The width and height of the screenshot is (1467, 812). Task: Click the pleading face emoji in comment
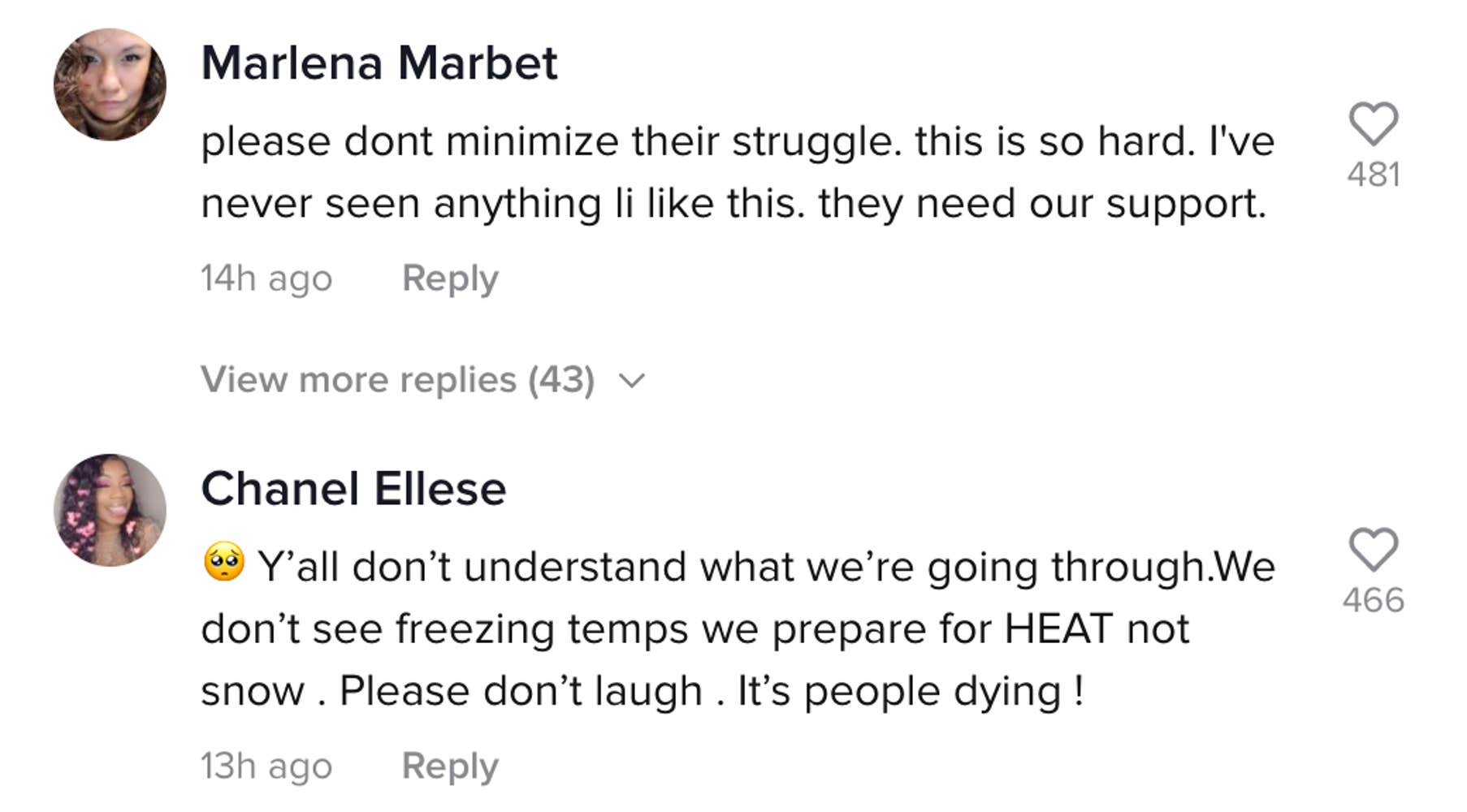[224, 563]
